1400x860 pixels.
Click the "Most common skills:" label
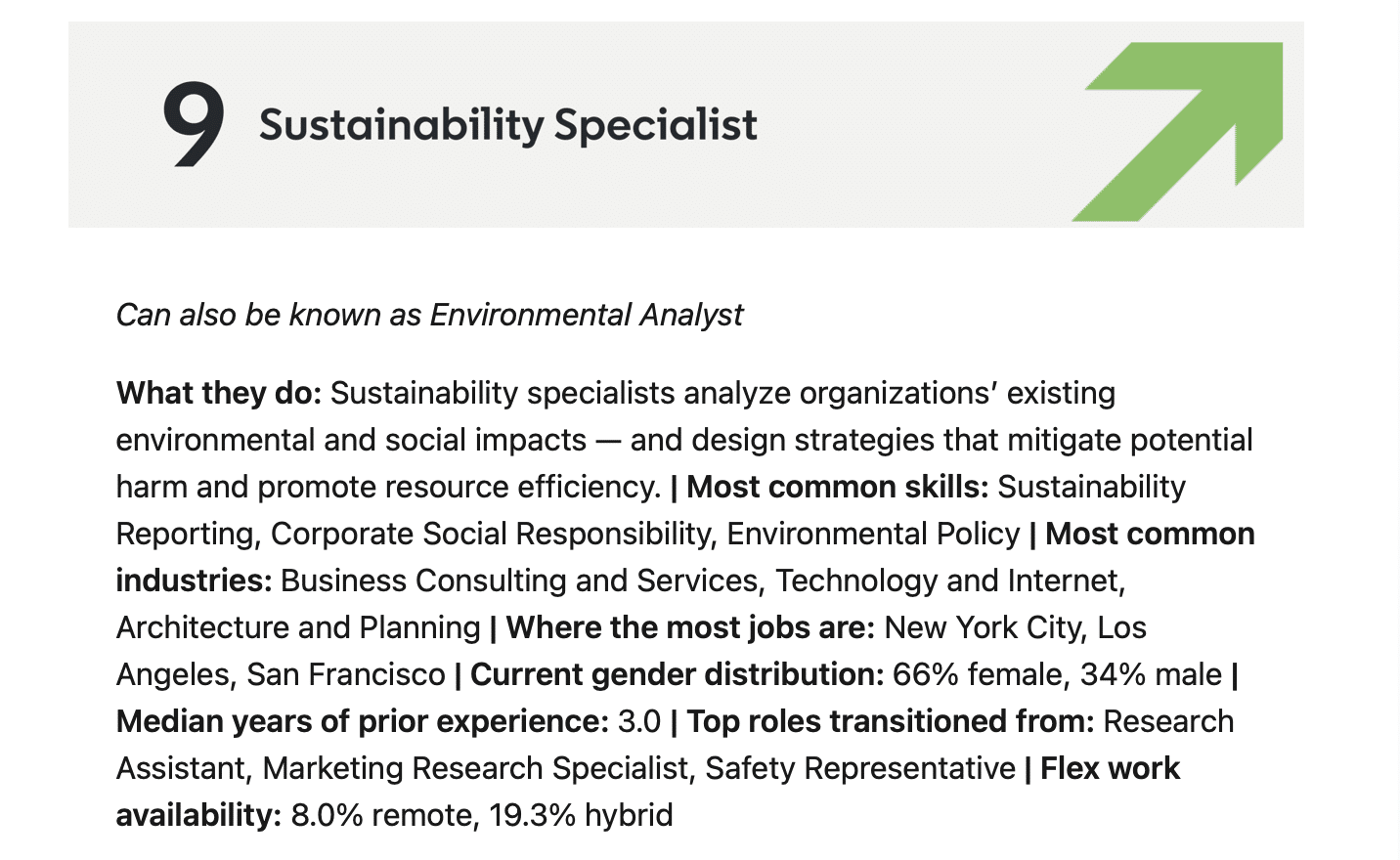tap(838, 487)
